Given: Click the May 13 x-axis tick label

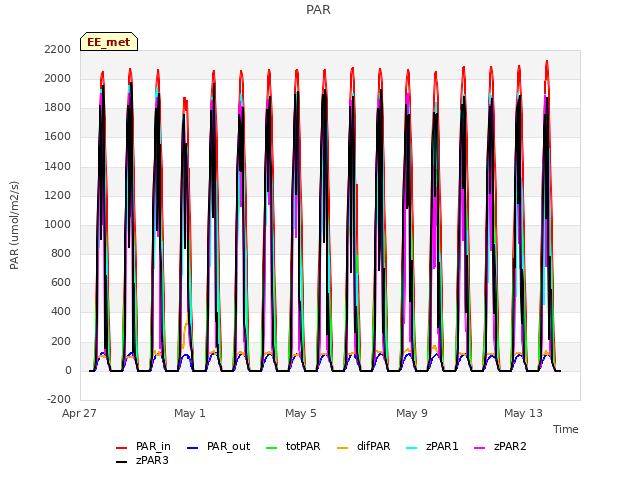Looking at the screenshot, I should pos(523,413).
